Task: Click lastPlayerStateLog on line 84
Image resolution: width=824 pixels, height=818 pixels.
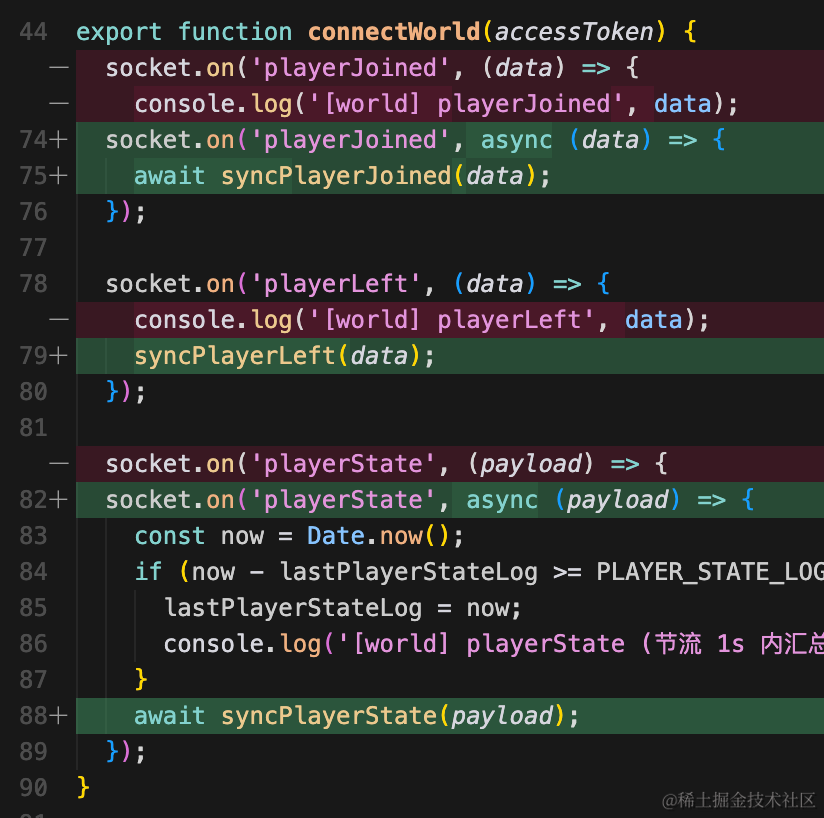Action: tap(409, 572)
